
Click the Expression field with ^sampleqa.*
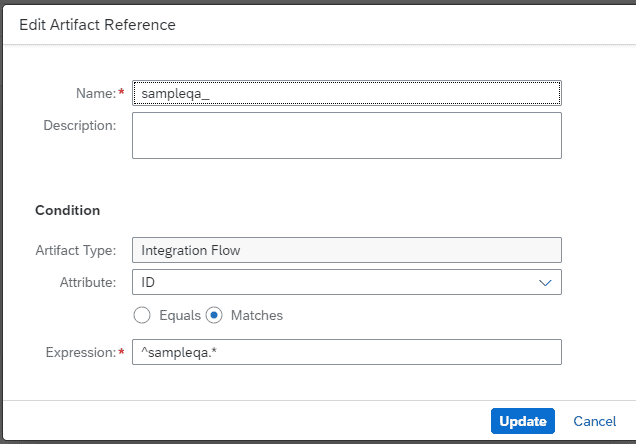347,352
